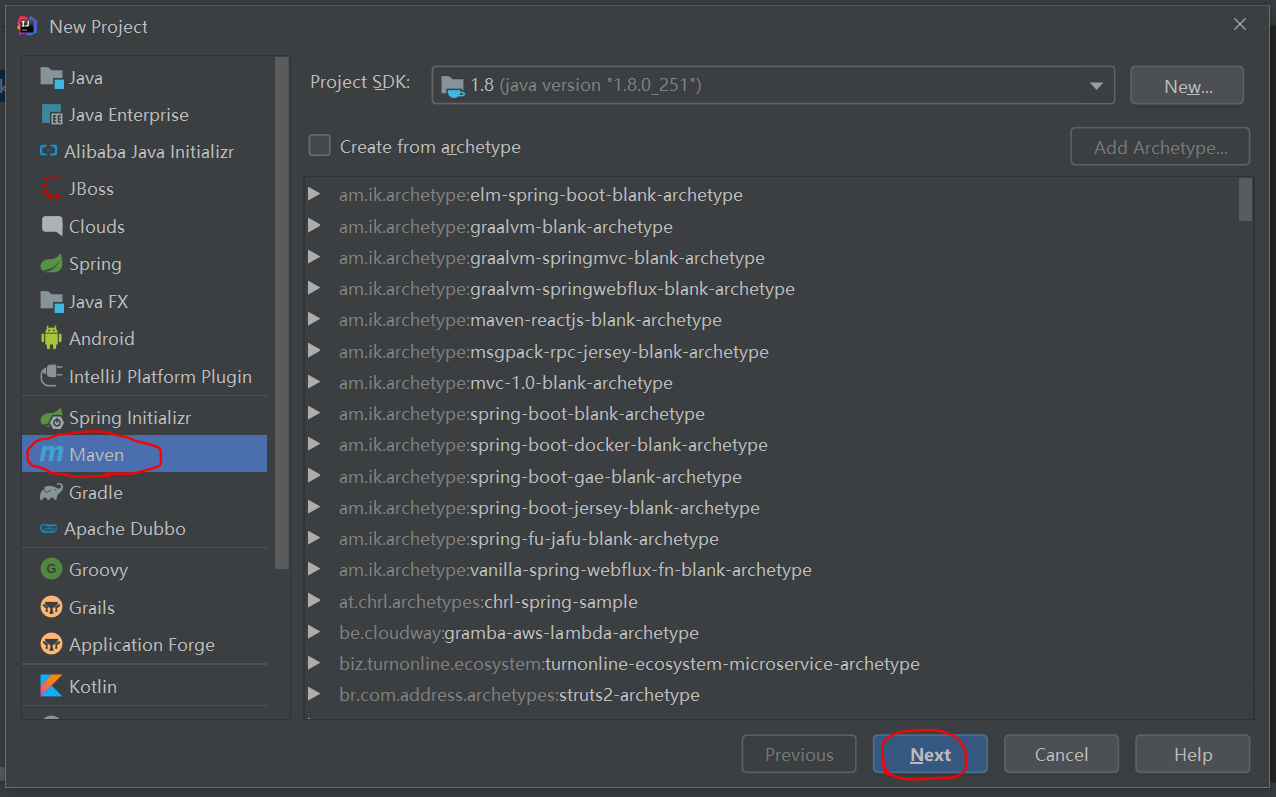Expand maven-reactjs-blank-archetype node
The height and width of the screenshot is (797, 1276).
pyautogui.click(x=314, y=319)
